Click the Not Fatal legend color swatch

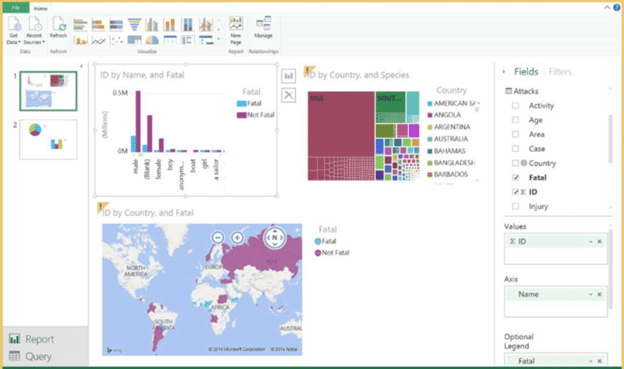pyautogui.click(x=242, y=115)
